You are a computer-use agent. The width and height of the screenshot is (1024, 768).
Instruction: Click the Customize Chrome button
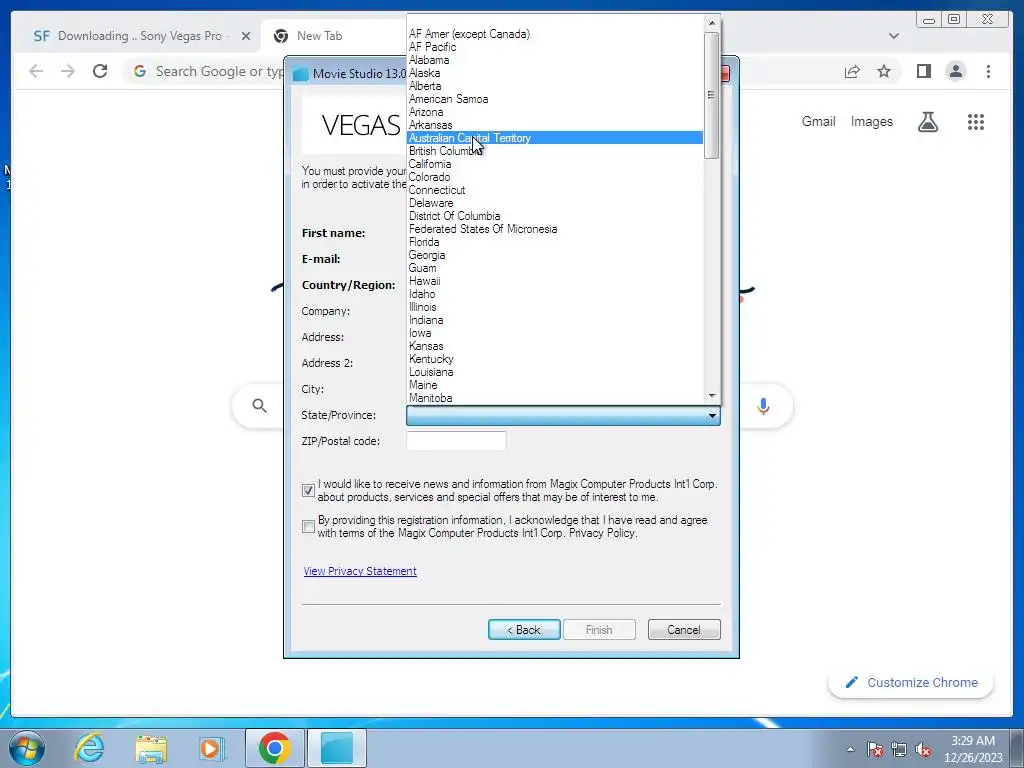911,682
